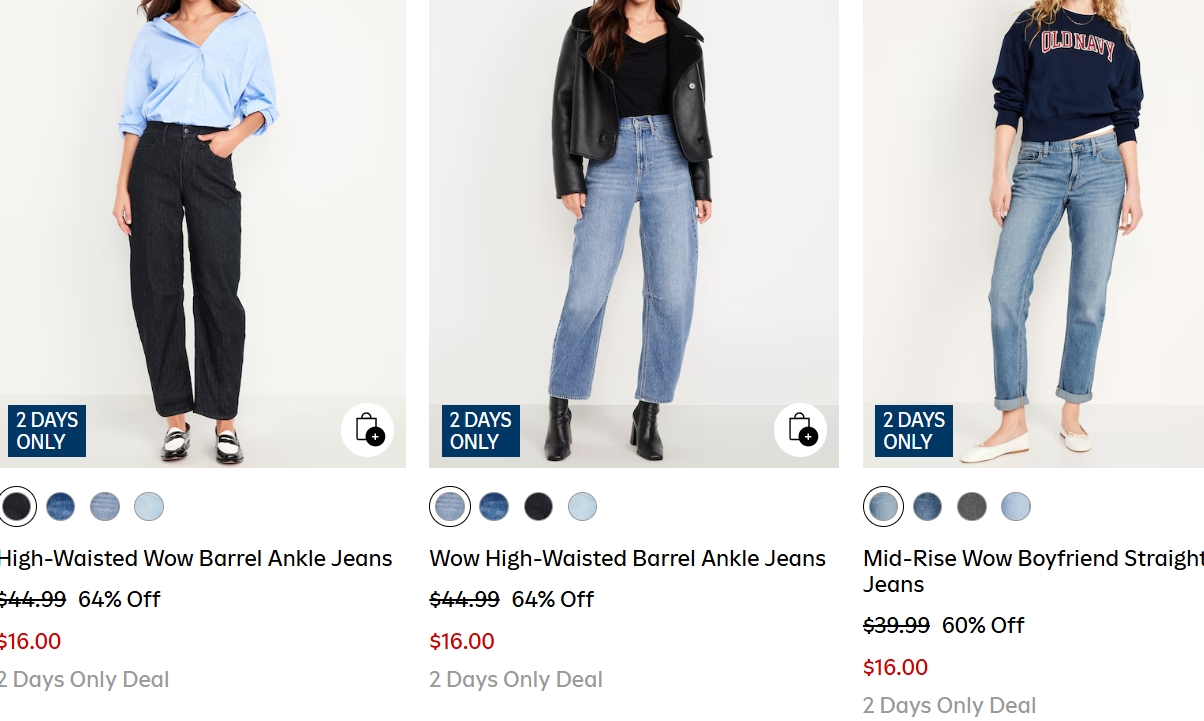The image size is (1204, 721).
Task: Click add-to-bag icon on black barrel ankle jeans
Action: coord(367,430)
